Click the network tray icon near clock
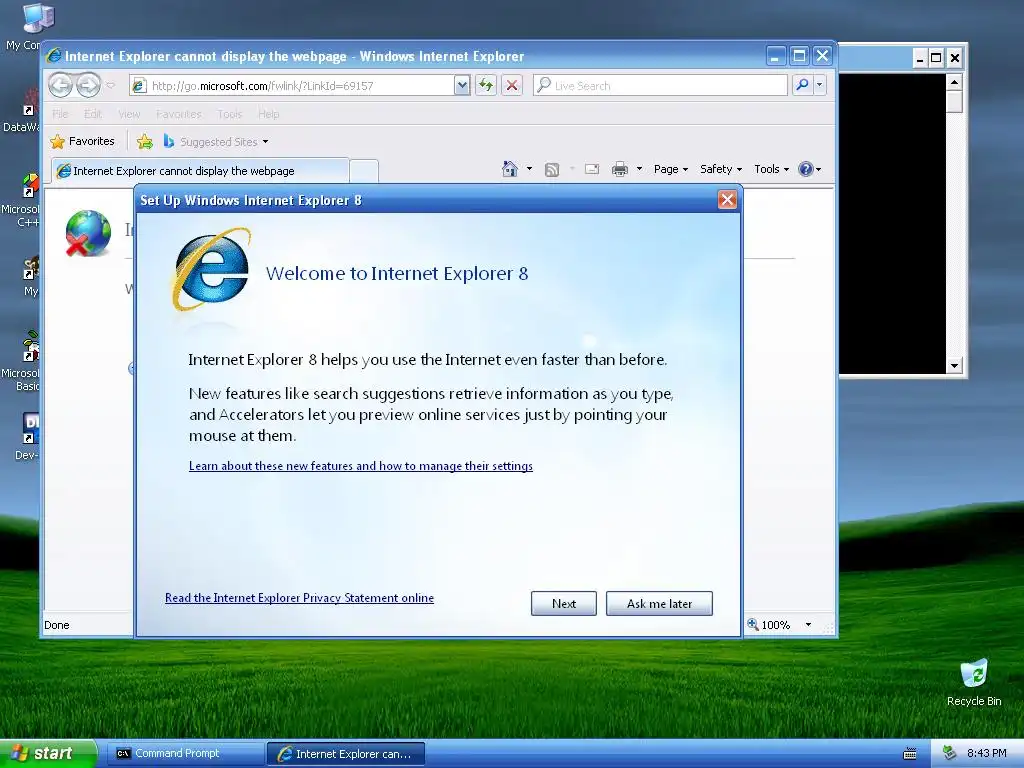1024x768 pixels. 950,754
